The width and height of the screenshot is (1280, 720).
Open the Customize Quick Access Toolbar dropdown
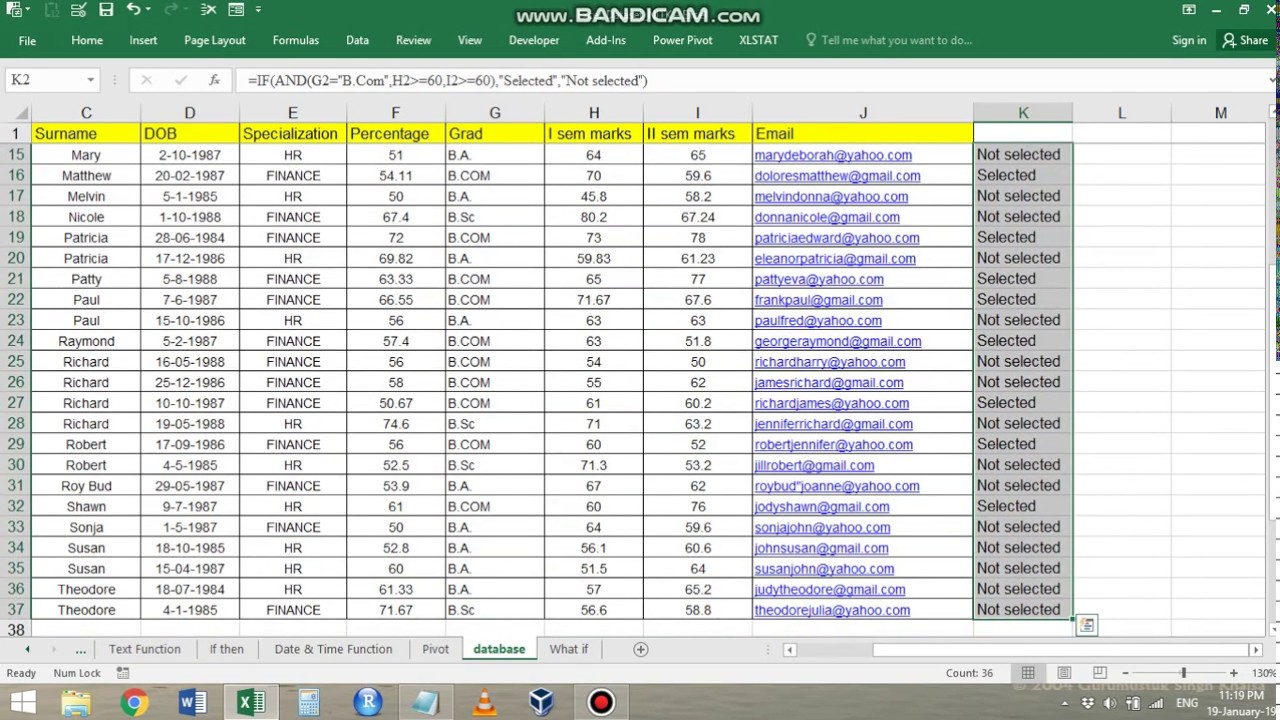(x=258, y=10)
